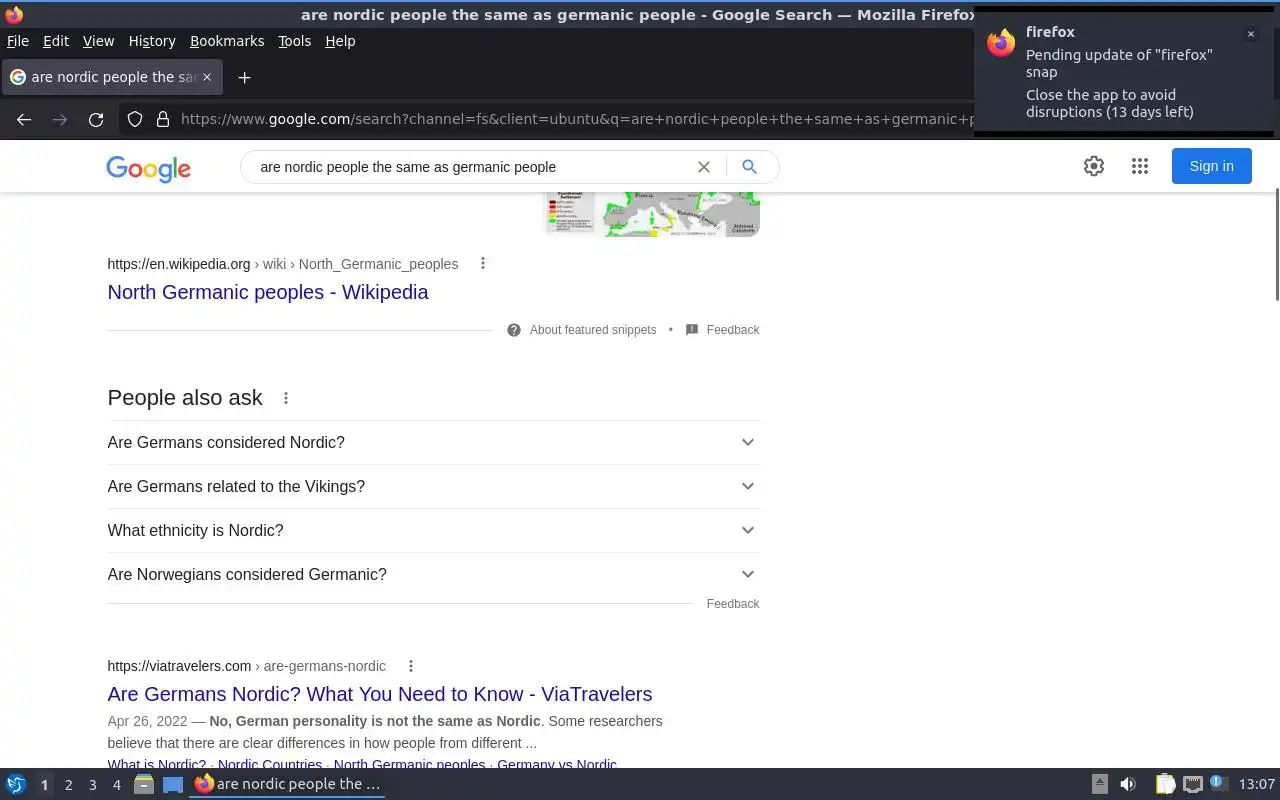Click the magnifier search button

click(x=749, y=167)
